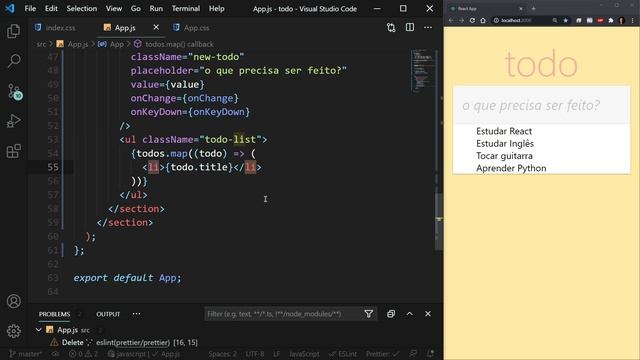640x360 pixels.
Task: Click the UTF-8 encoding status item
Action: [255, 354]
